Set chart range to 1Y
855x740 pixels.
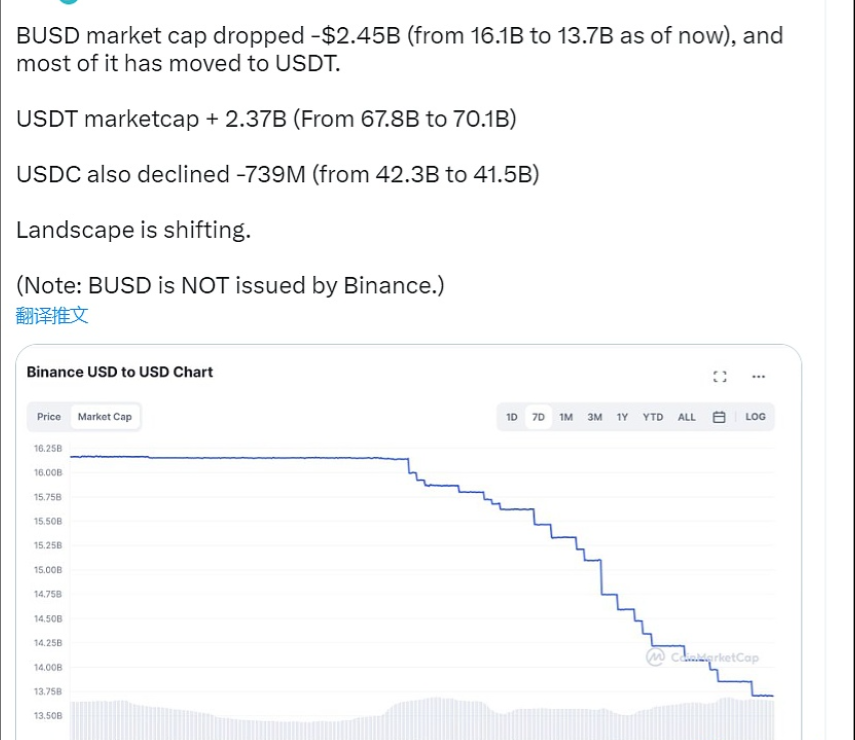622,417
